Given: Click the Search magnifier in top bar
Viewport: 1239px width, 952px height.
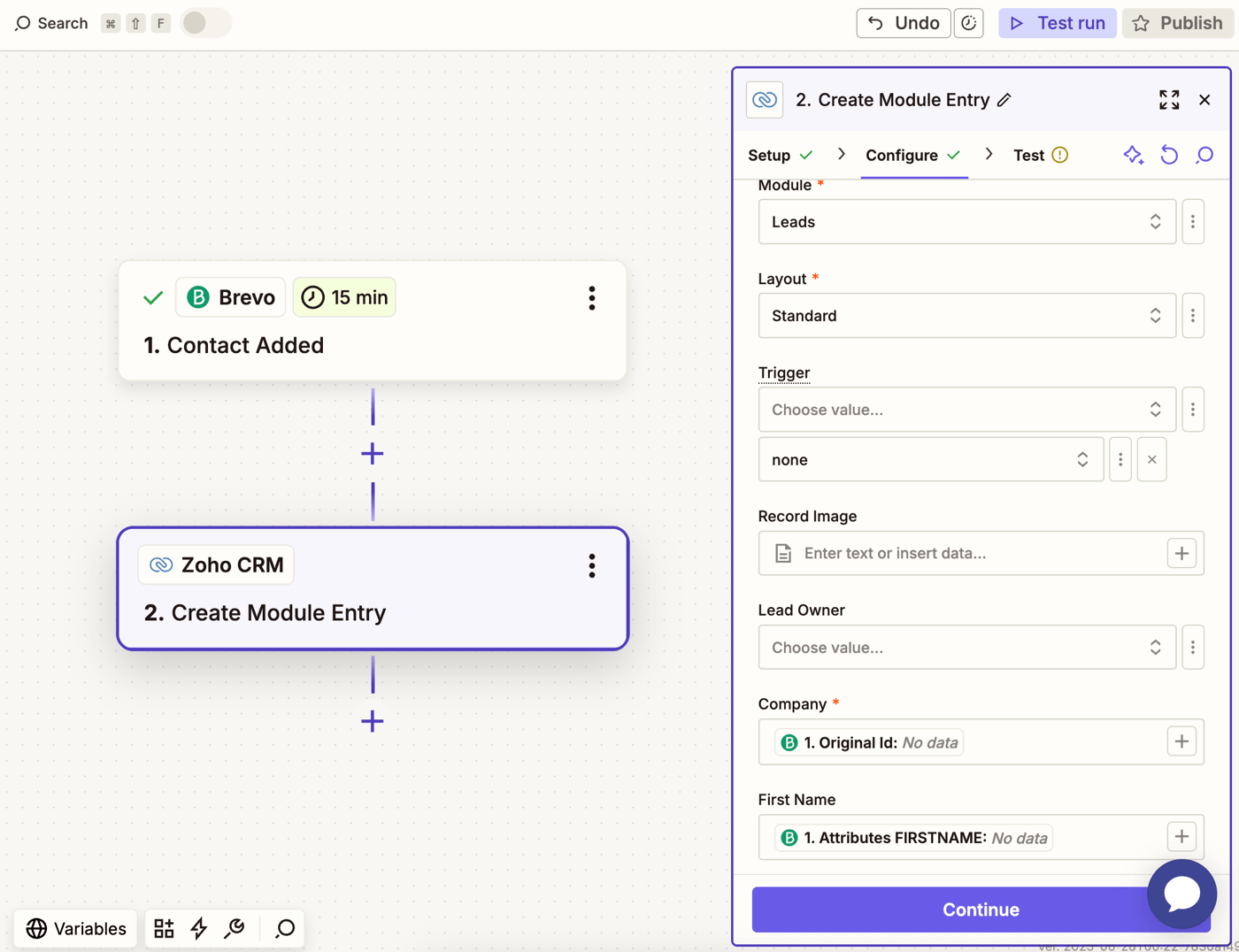Looking at the screenshot, I should pos(23,23).
